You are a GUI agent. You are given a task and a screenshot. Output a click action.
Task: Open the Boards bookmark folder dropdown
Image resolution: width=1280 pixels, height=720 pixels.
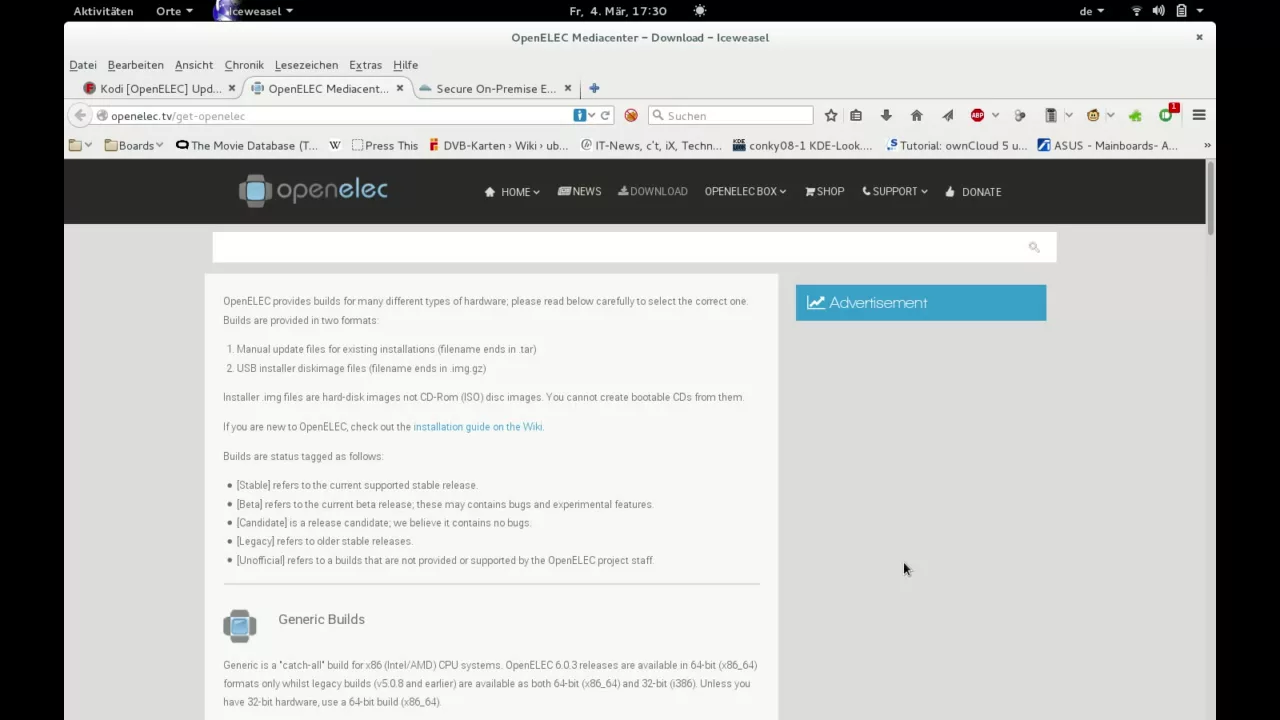pyautogui.click(x=134, y=145)
